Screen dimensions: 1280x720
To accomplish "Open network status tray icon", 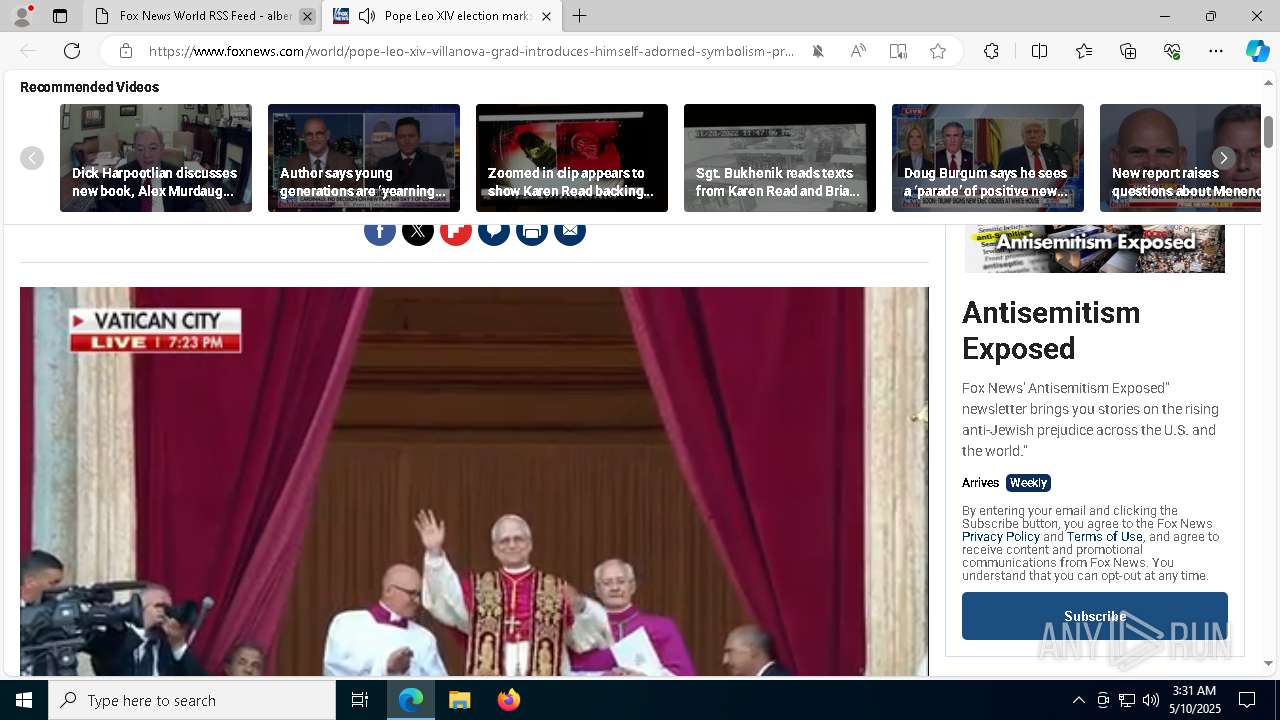I will [x=1127, y=700].
